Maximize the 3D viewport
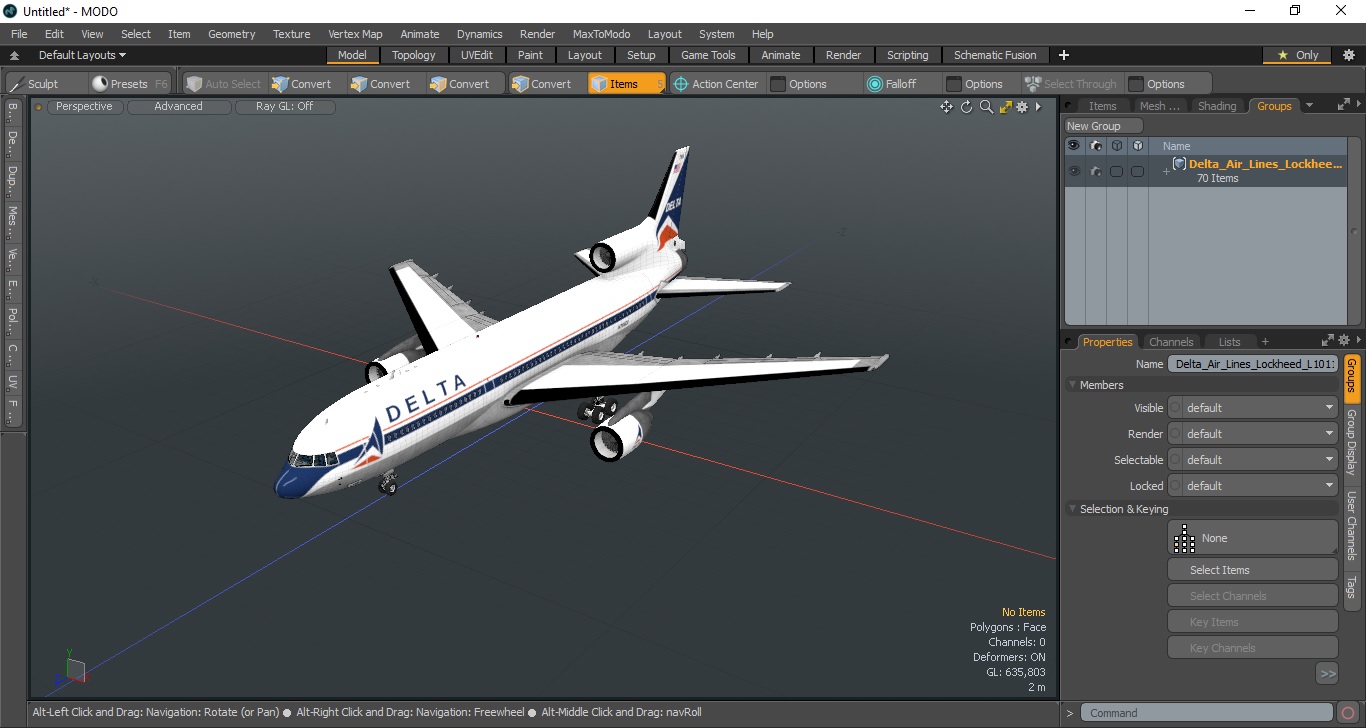 click(x=1005, y=107)
